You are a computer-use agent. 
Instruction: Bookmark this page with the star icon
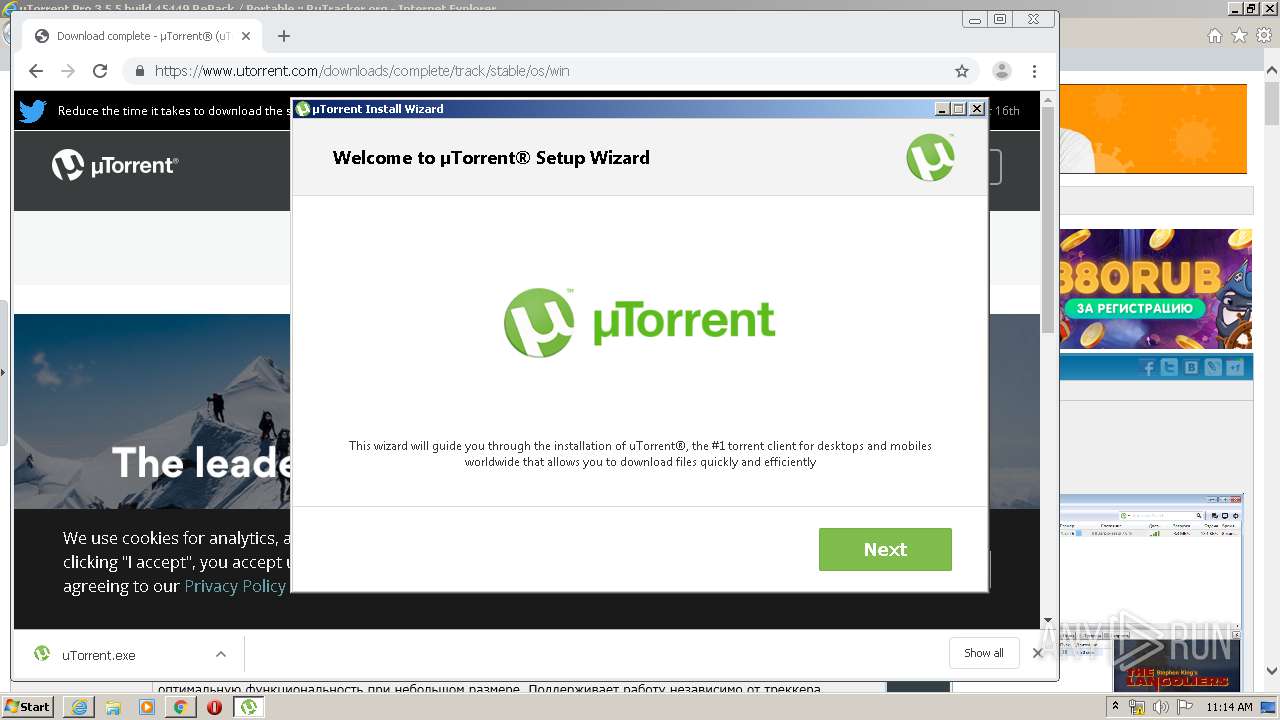[962, 71]
